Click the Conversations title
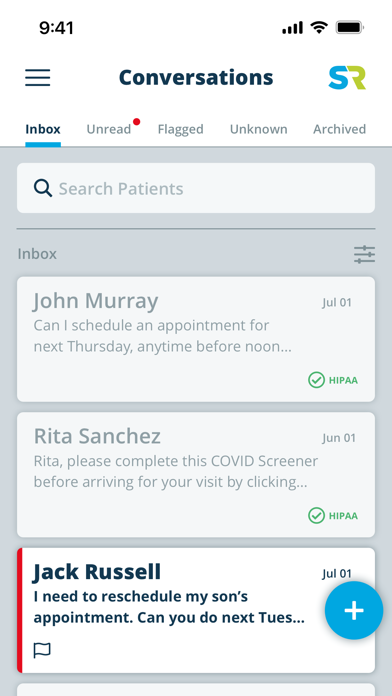 click(196, 78)
